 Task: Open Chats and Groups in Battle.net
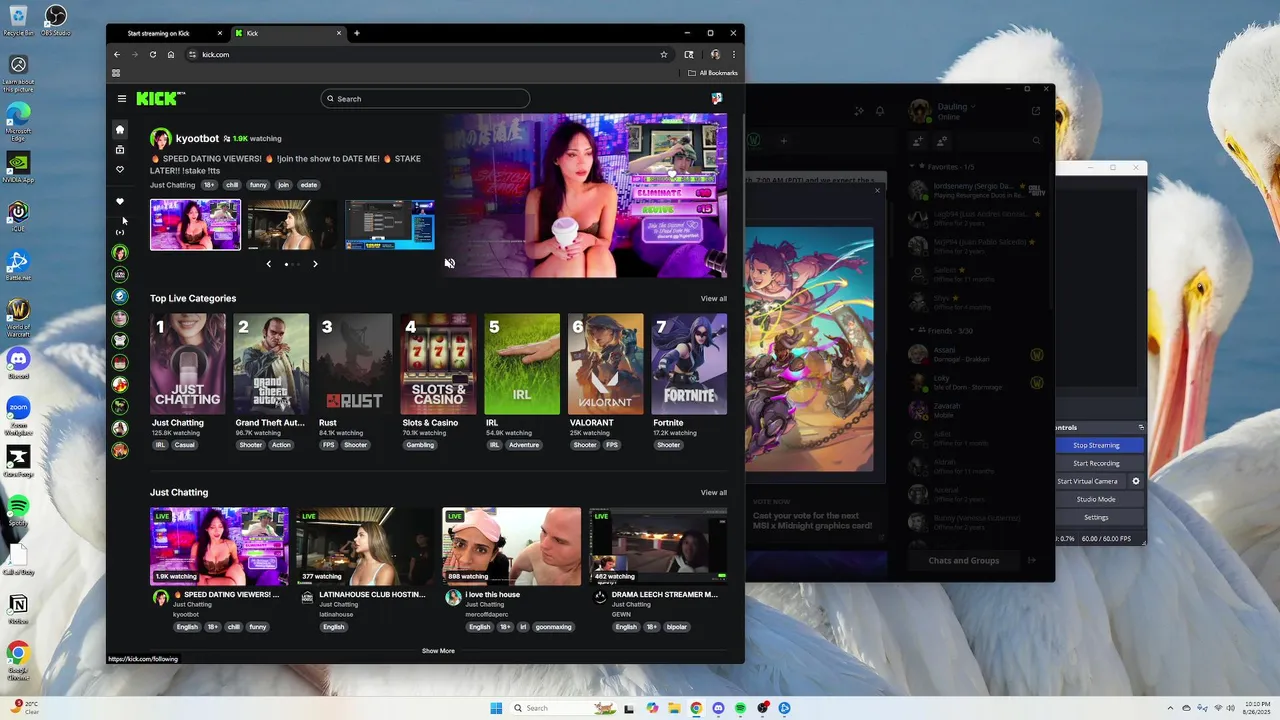click(964, 561)
